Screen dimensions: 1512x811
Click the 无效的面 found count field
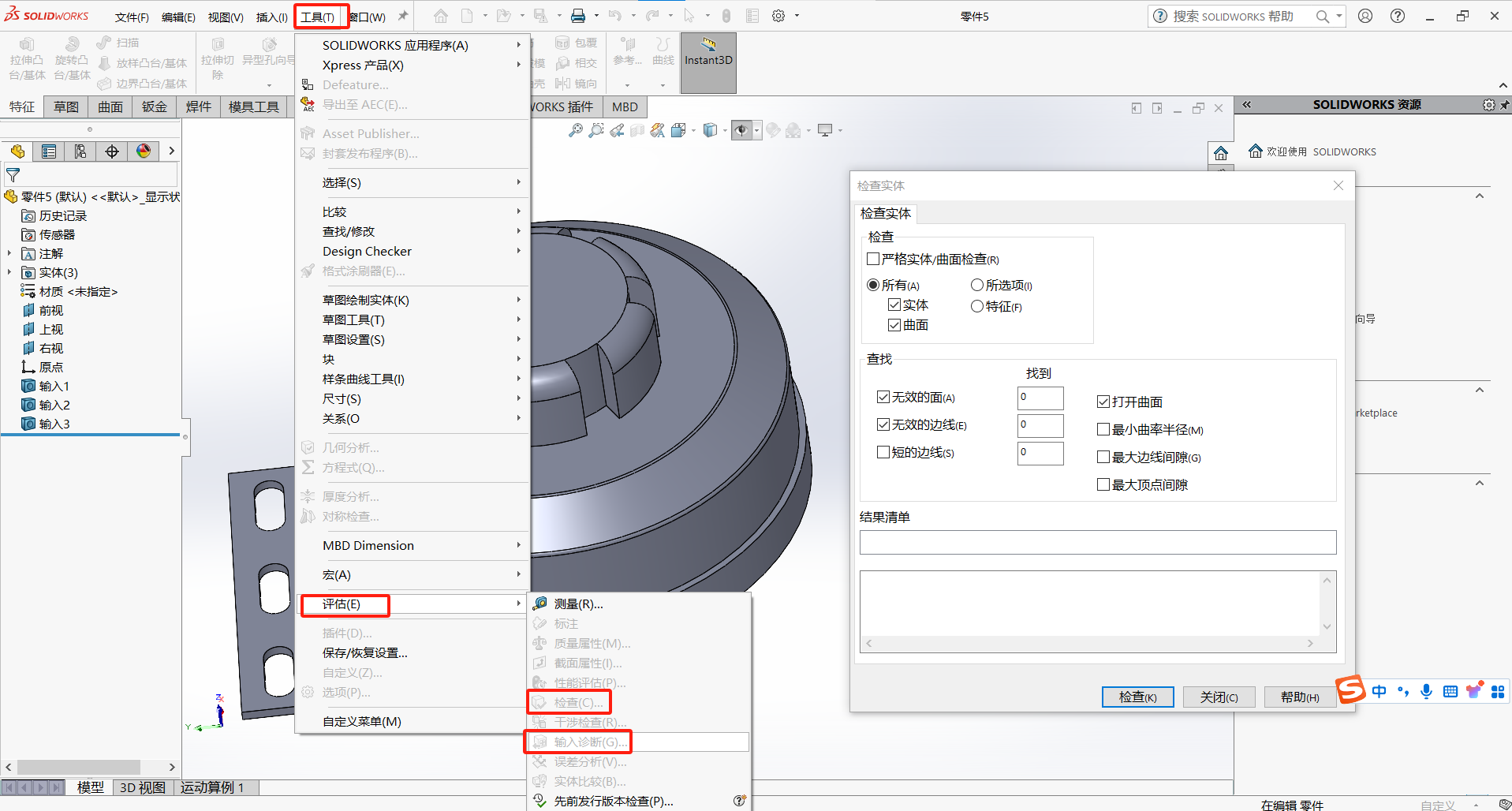[x=1040, y=398]
